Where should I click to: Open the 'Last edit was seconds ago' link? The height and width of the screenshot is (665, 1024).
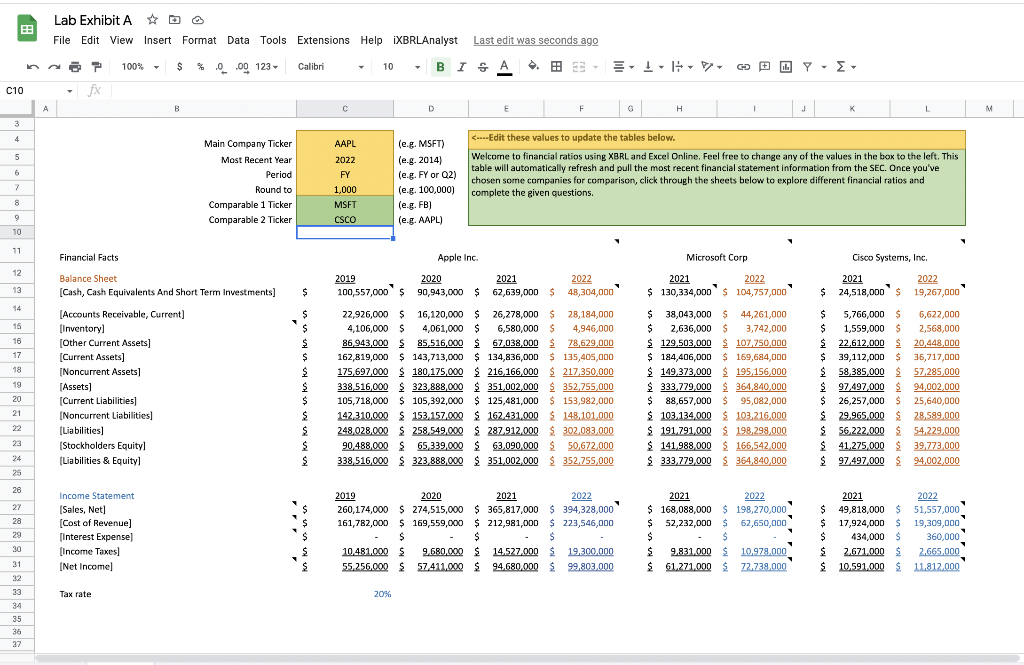click(536, 41)
